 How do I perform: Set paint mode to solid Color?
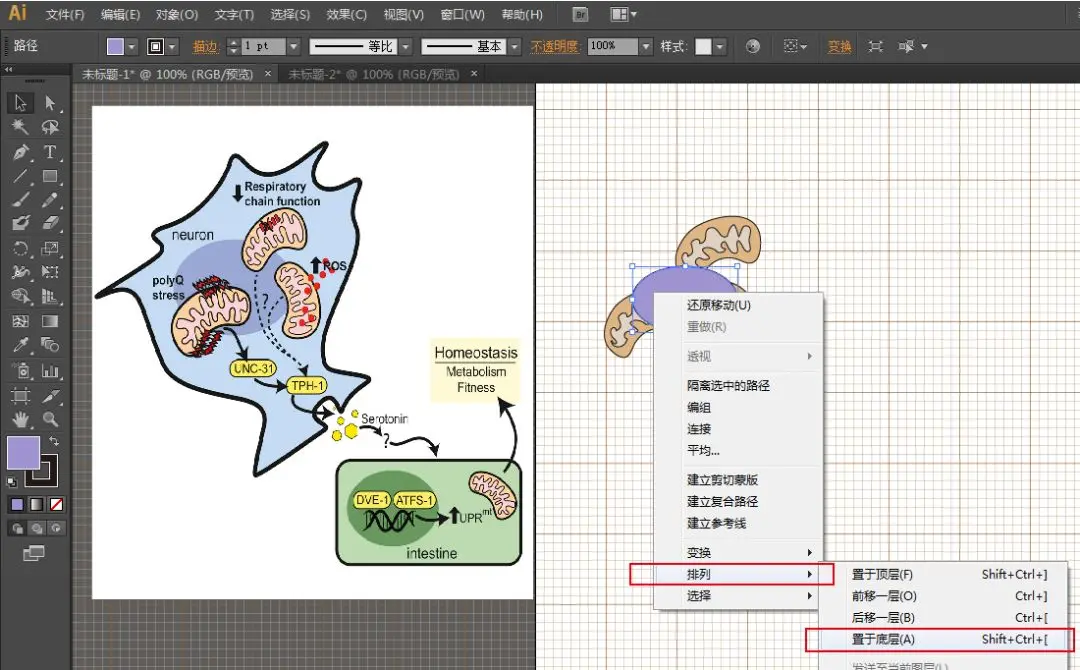pos(17,504)
